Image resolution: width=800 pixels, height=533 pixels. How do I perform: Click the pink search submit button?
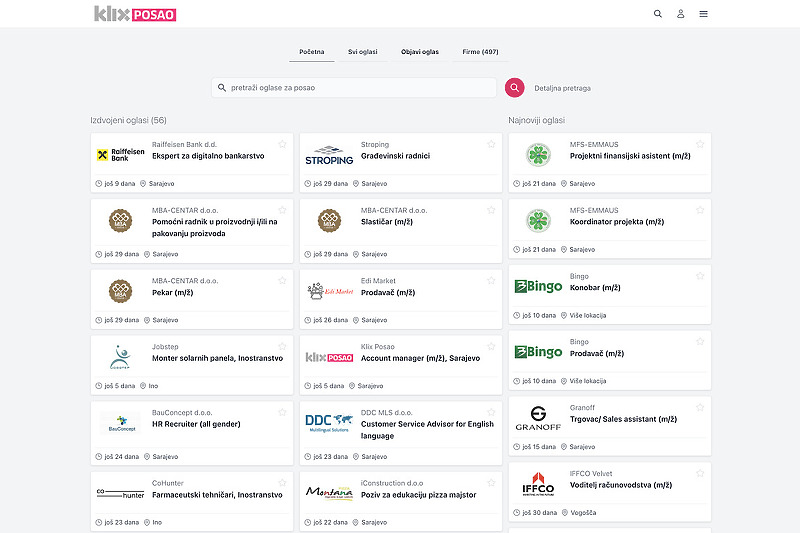coord(514,88)
